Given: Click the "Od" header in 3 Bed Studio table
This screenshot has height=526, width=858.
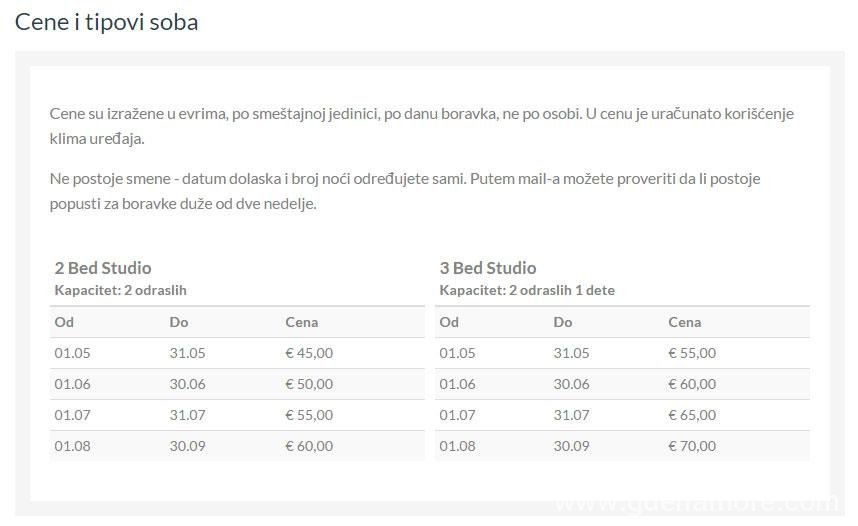Looking at the screenshot, I should click(449, 322).
